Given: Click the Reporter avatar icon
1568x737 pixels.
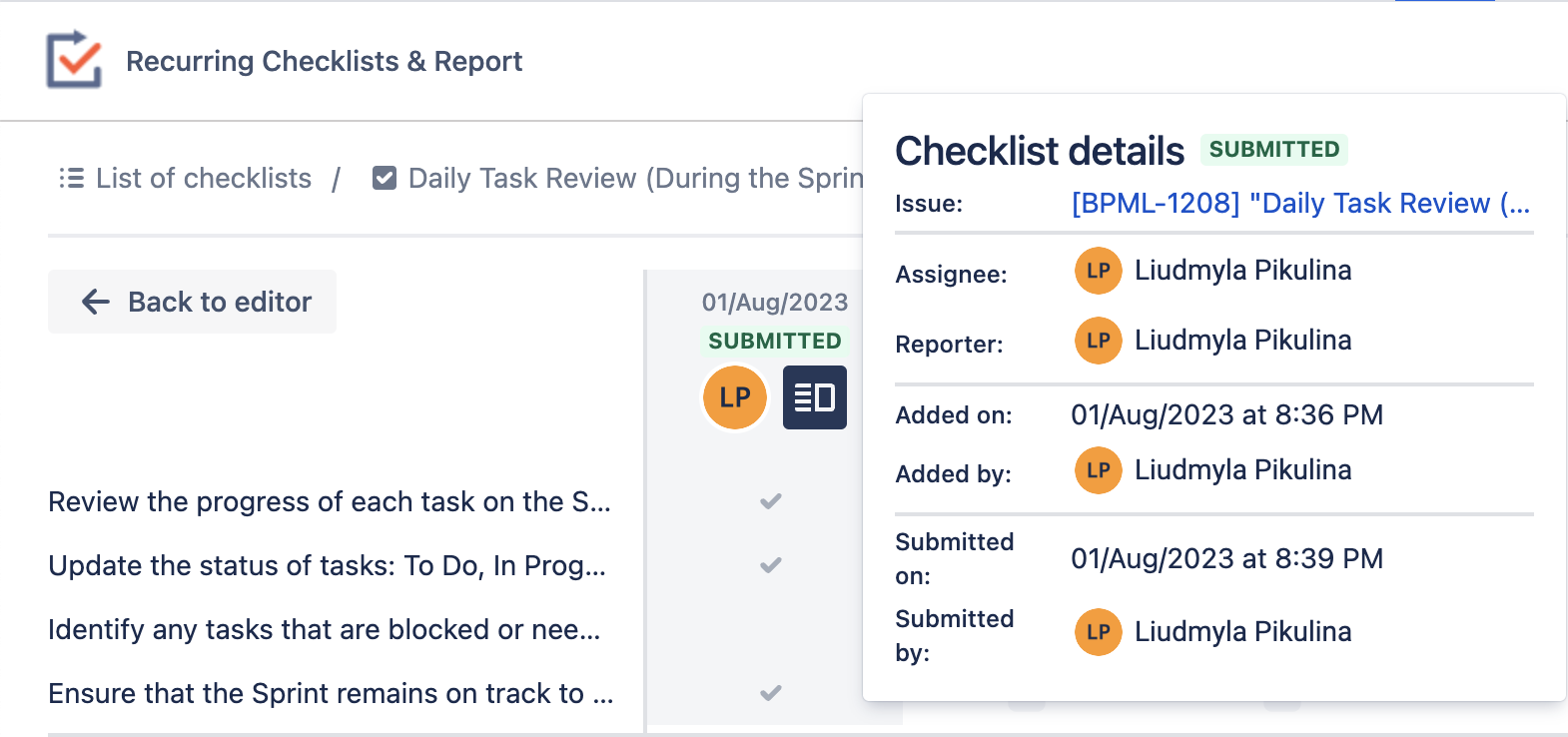Looking at the screenshot, I should pyautogui.click(x=1098, y=341).
